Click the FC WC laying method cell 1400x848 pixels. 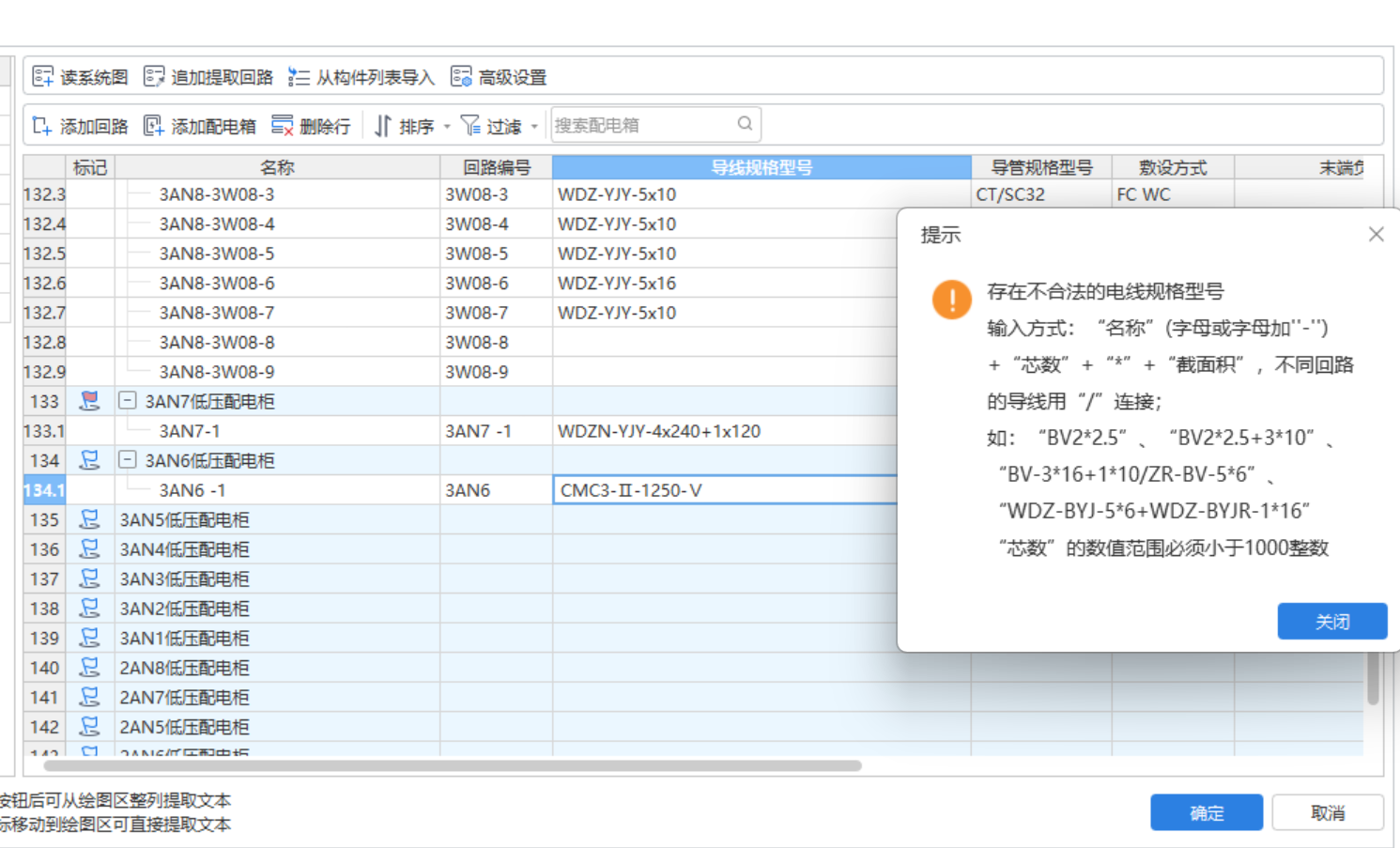[1173, 194]
